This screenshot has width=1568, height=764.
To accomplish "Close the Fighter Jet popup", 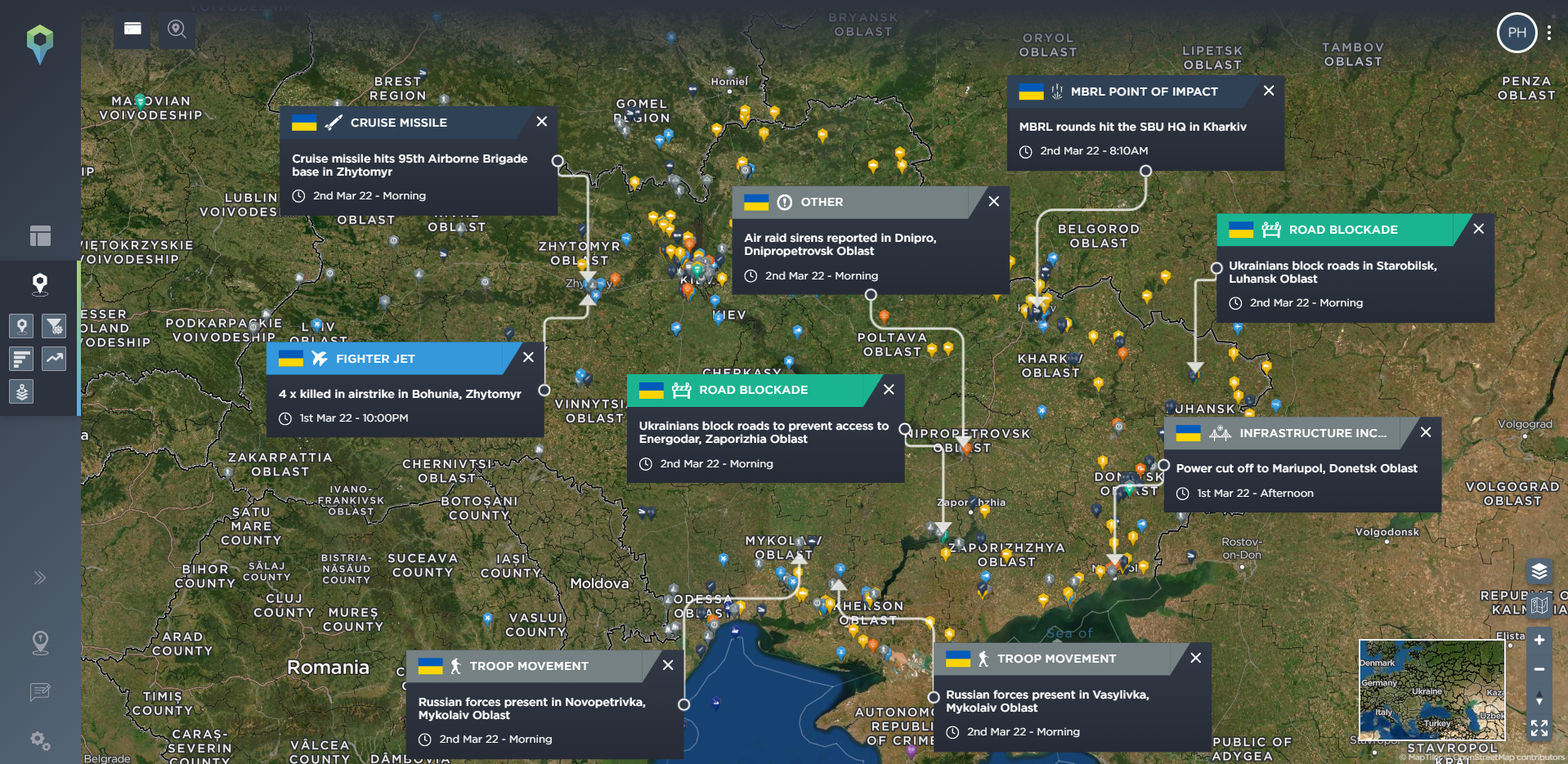I will point(529,357).
